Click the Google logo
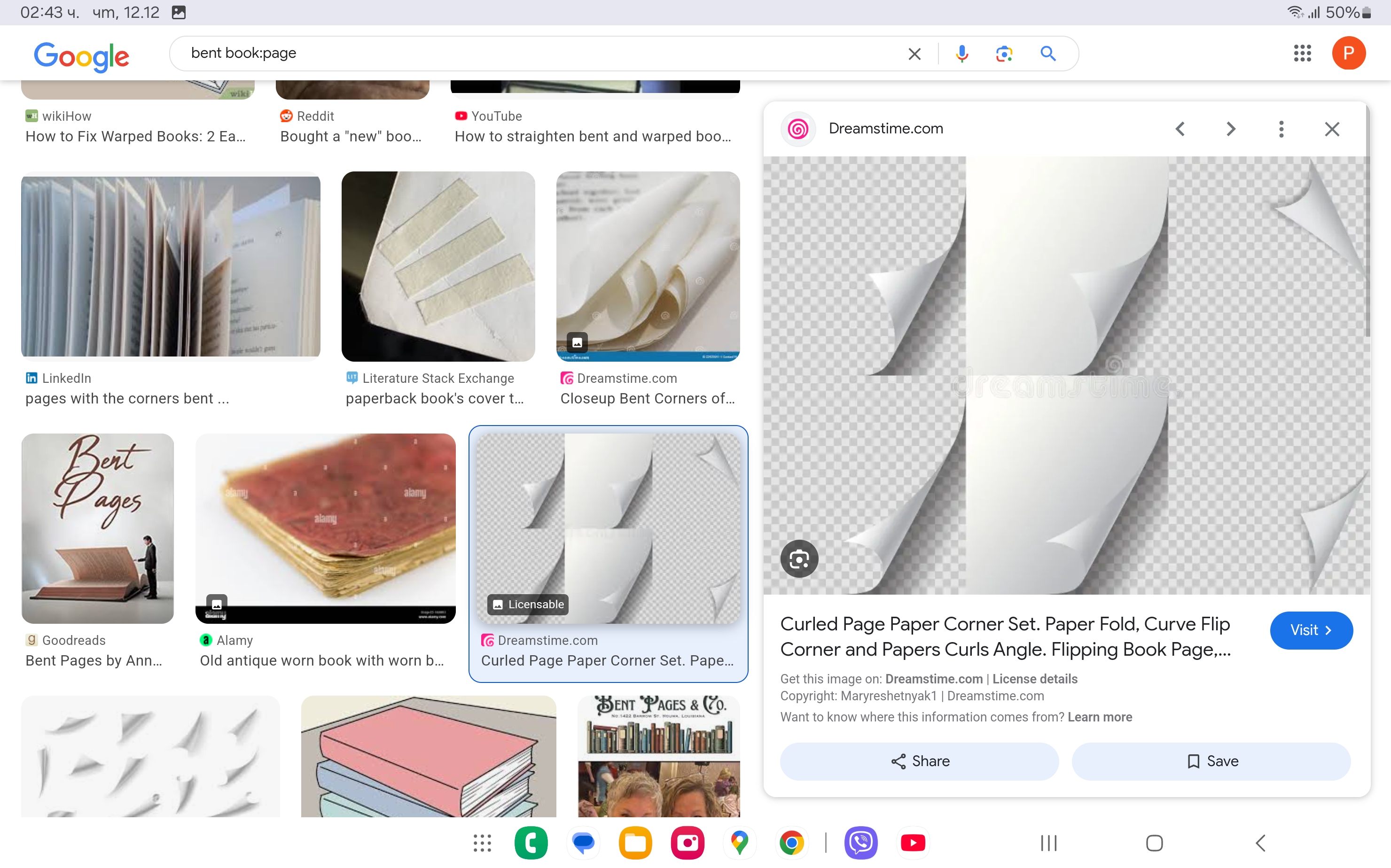The width and height of the screenshot is (1391, 868). [x=82, y=56]
